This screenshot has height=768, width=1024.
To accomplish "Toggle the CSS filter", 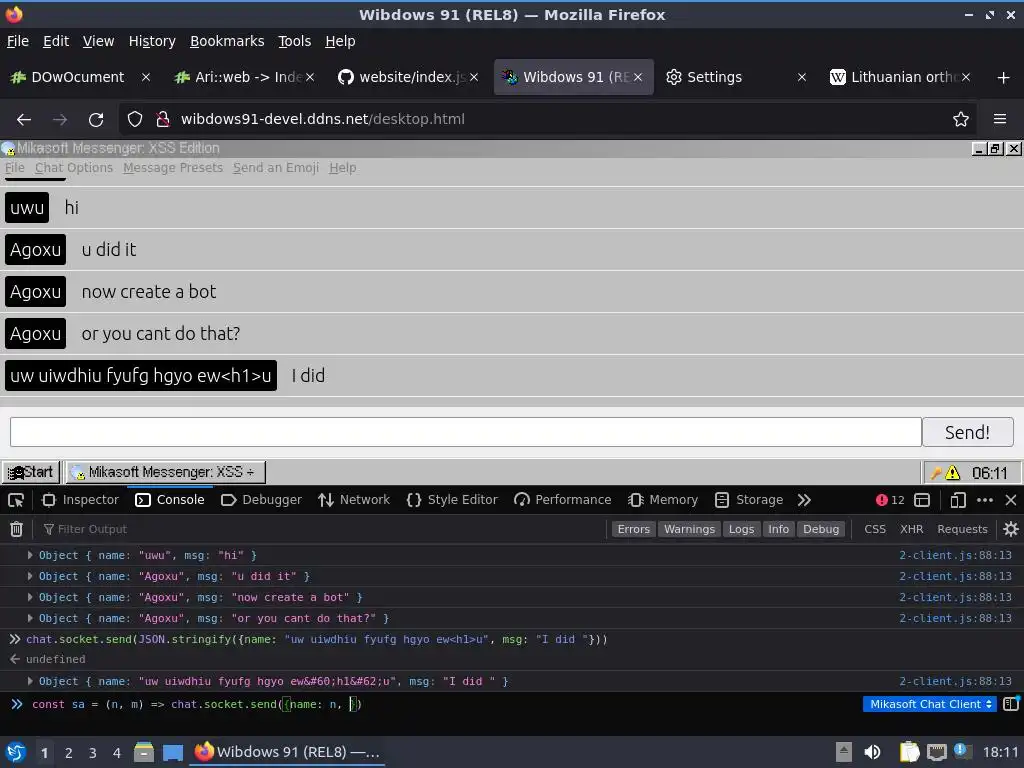I will click(875, 529).
